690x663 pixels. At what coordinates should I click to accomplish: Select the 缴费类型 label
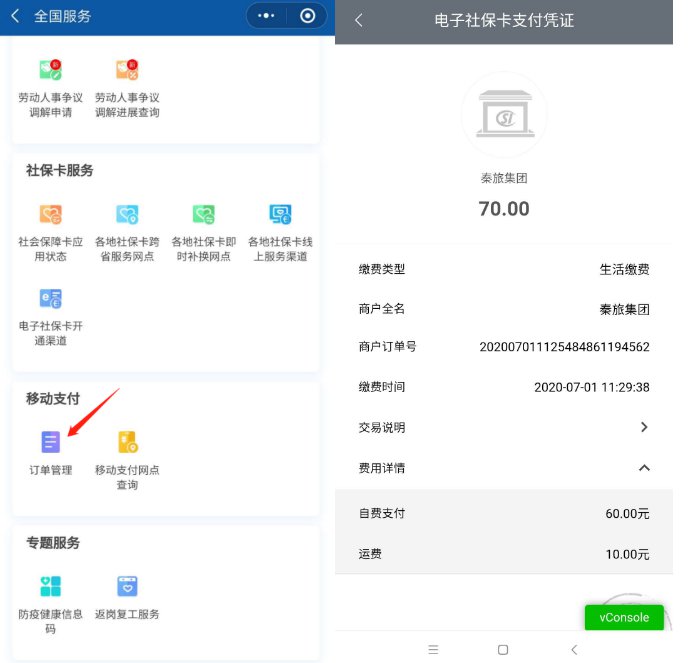coord(382,269)
